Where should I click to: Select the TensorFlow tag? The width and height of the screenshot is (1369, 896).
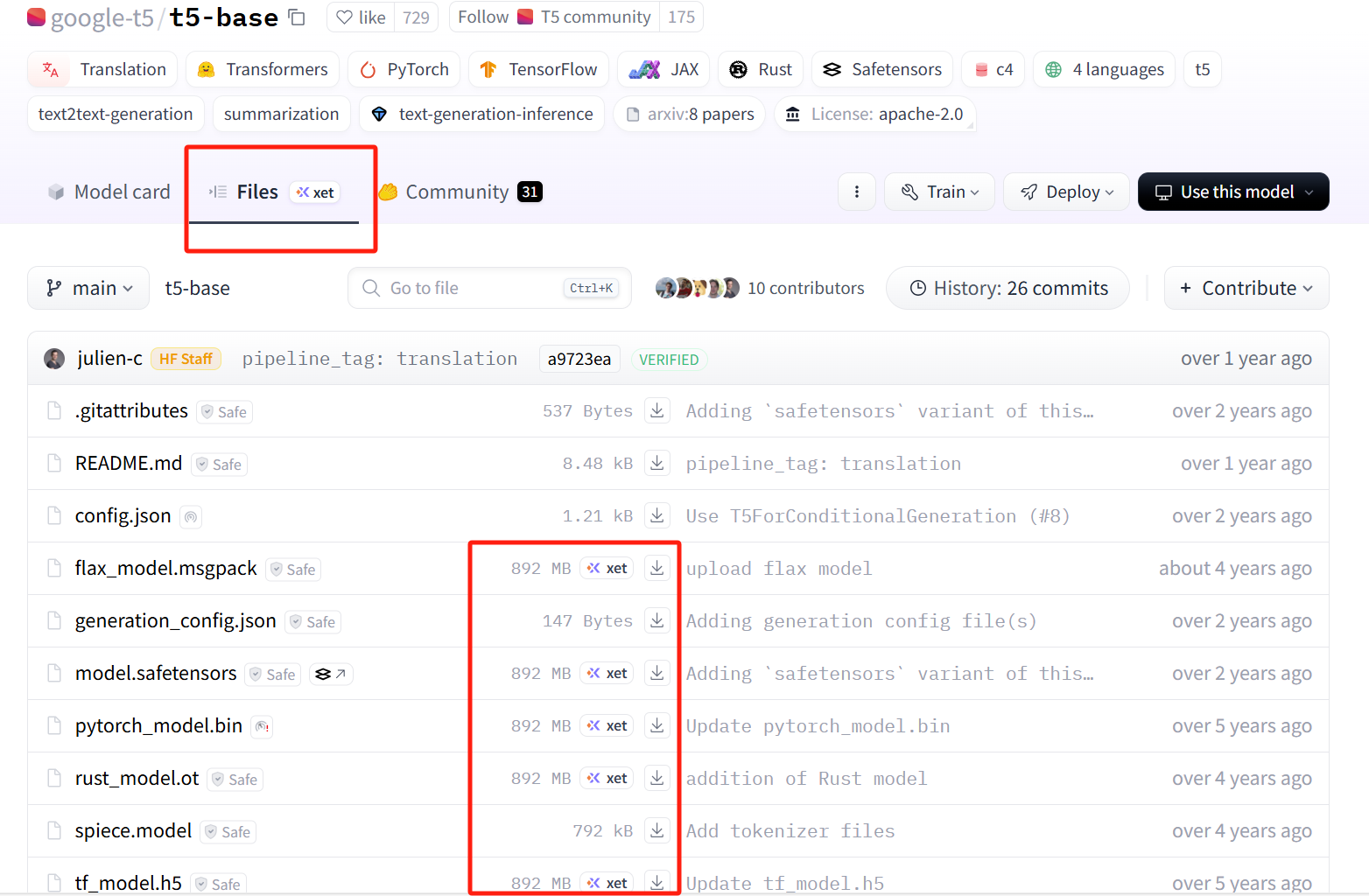[x=538, y=69]
